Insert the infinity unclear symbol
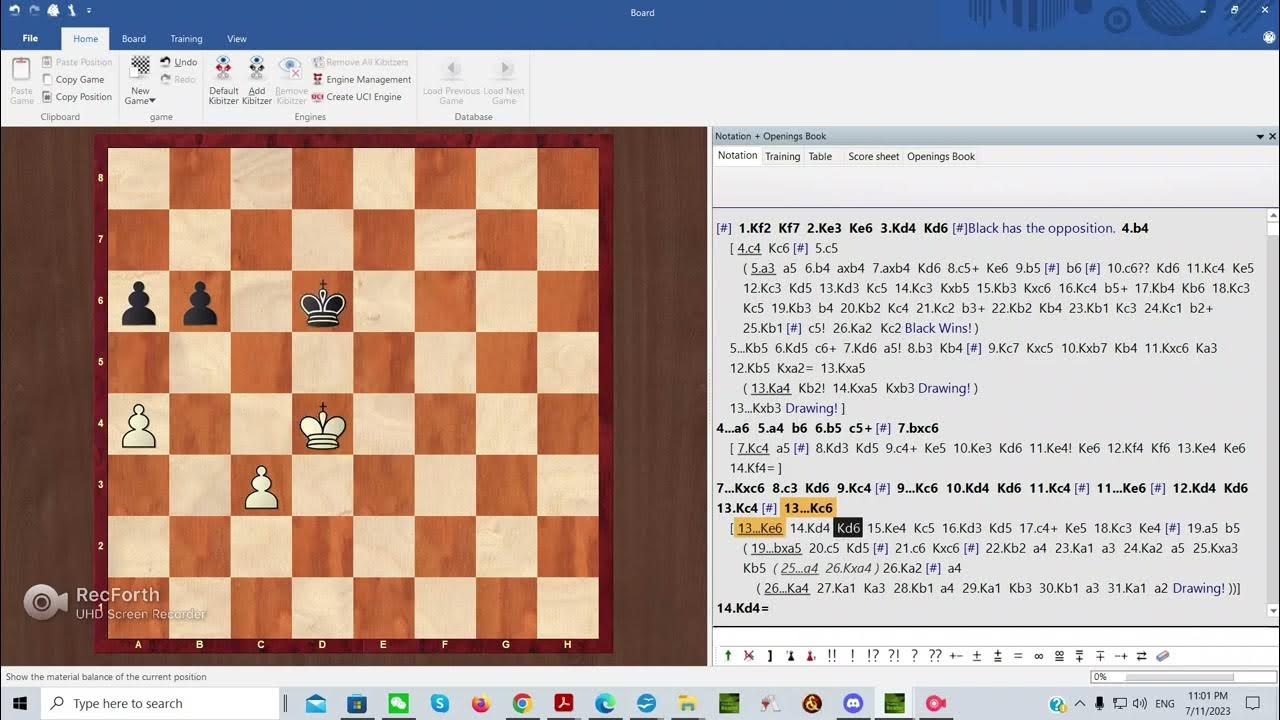Image resolution: width=1280 pixels, height=720 pixels. pyautogui.click(x=1038, y=656)
